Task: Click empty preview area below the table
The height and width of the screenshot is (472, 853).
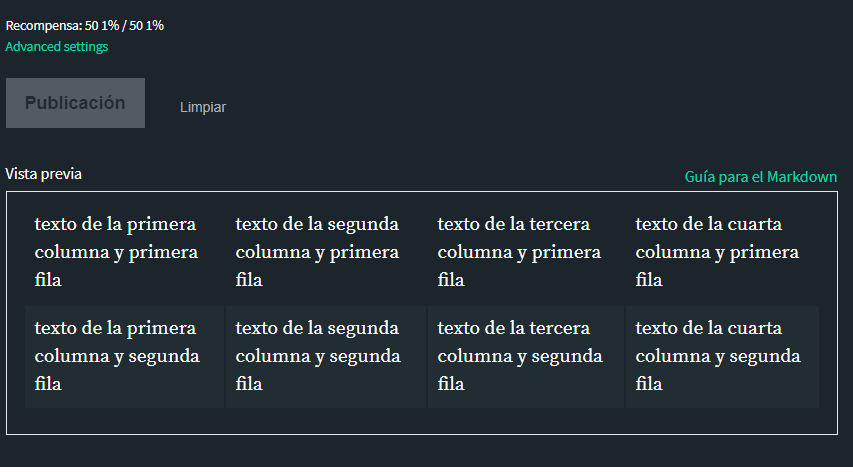Action: coord(422,421)
